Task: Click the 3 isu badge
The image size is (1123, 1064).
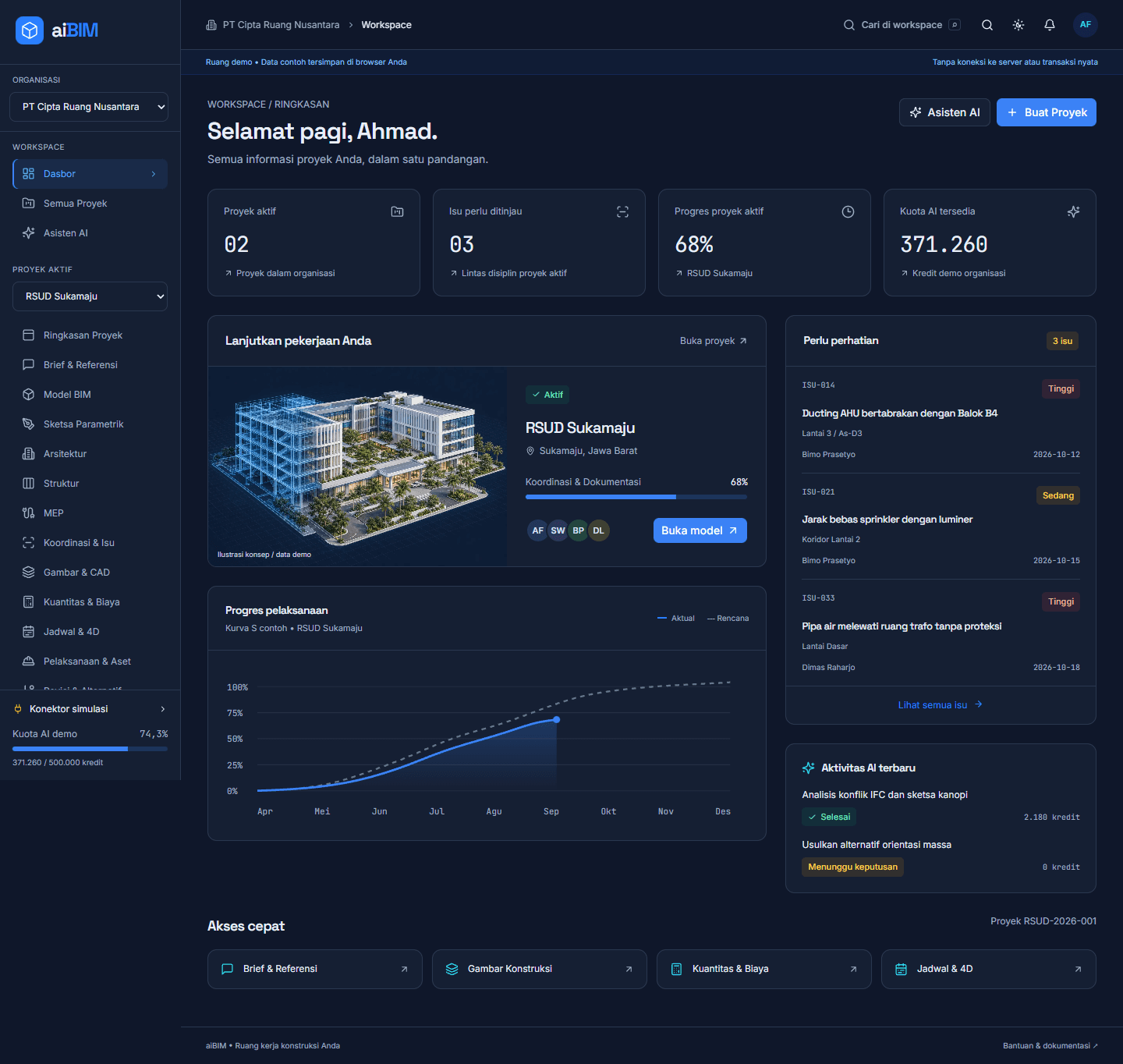Action: click(x=1062, y=341)
